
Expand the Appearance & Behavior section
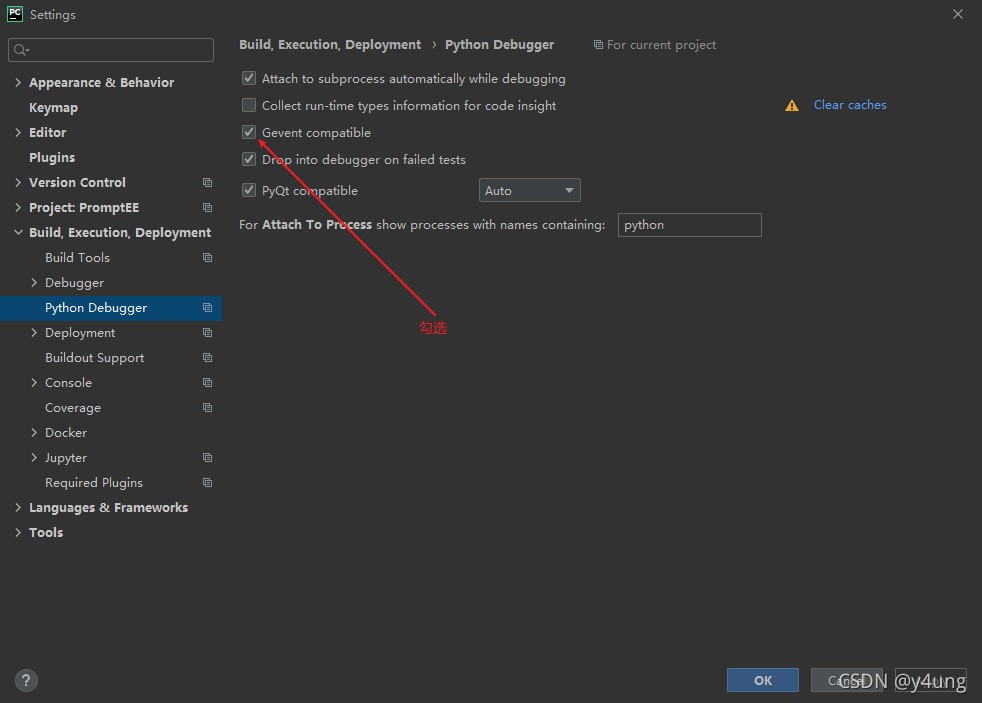point(18,82)
